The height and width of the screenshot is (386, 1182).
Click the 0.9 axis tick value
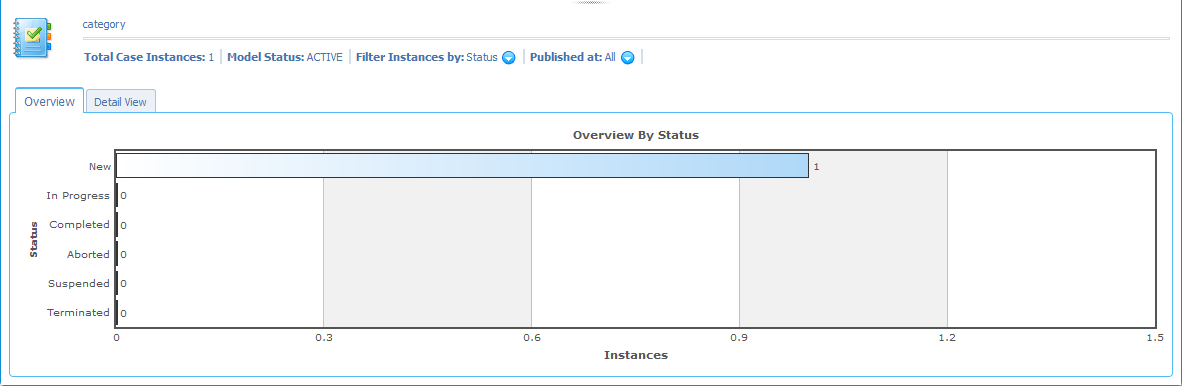[740, 339]
